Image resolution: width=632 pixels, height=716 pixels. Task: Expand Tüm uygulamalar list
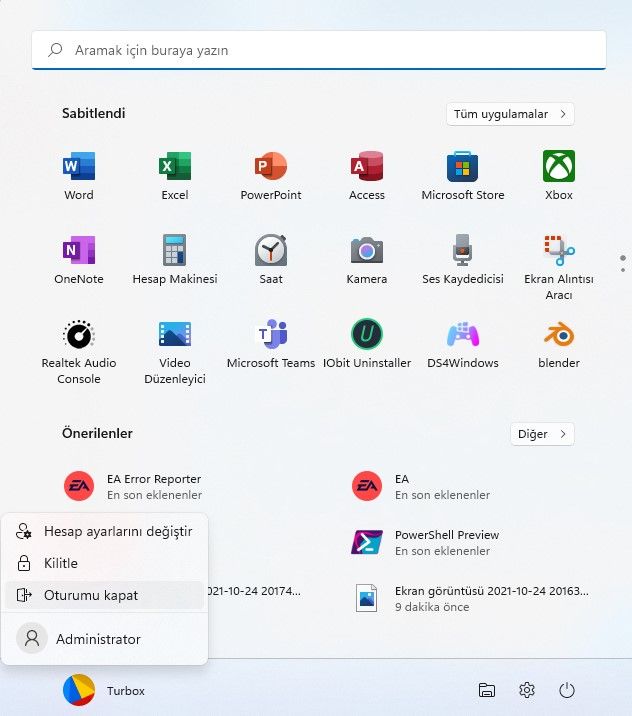pyautogui.click(x=510, y=114)
